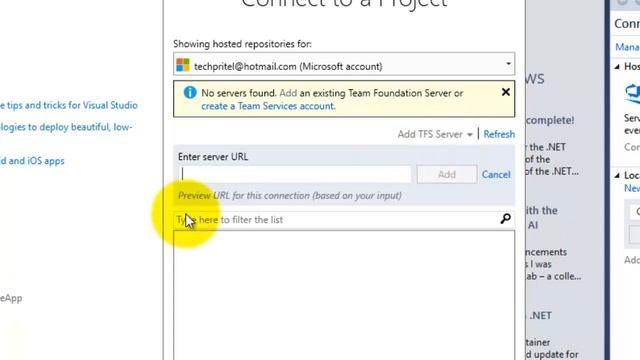640x360 pixels.
Task: Open tips and tricks for Visual Studio link
Action: point(69,105)
